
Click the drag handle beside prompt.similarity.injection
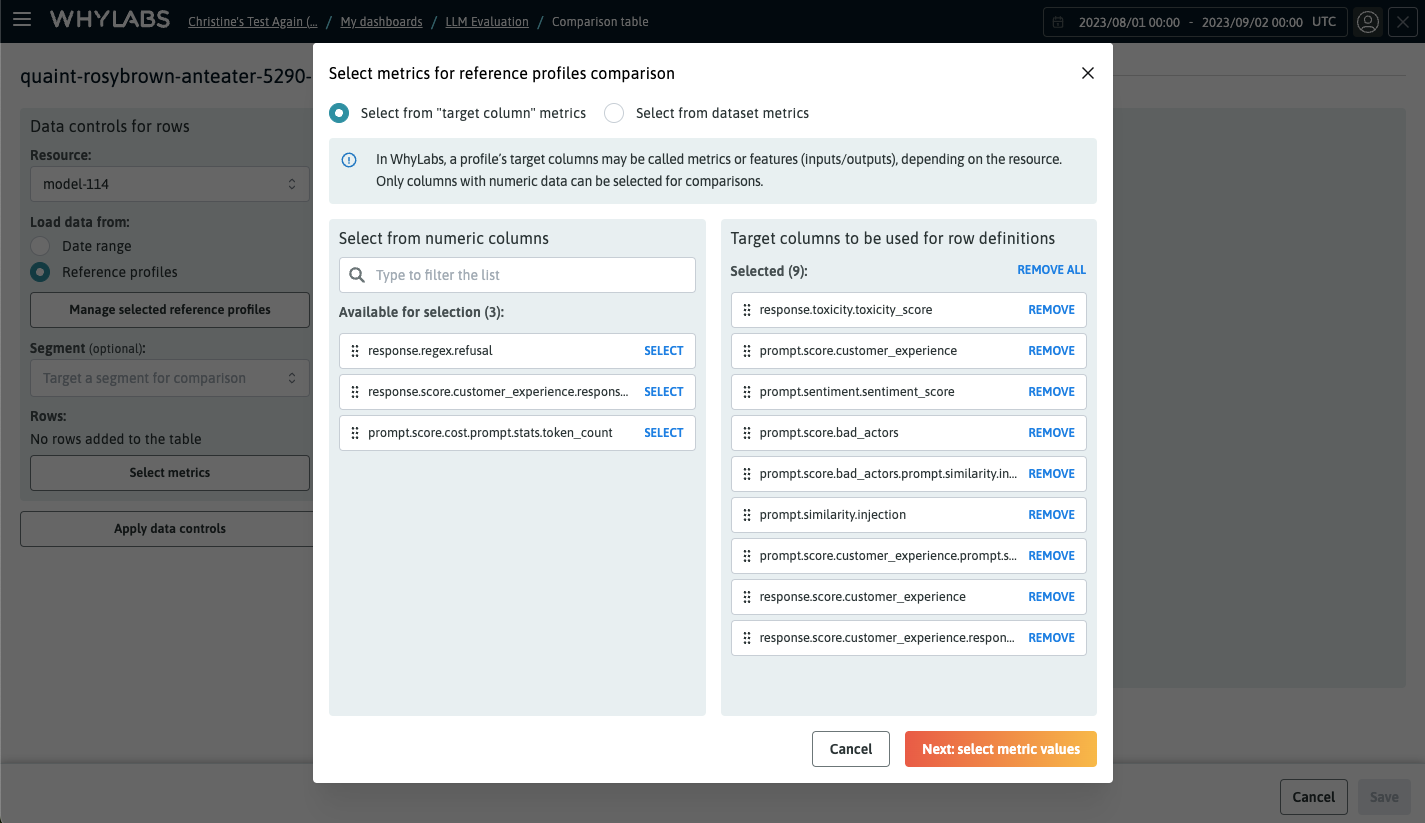[747, 514]
